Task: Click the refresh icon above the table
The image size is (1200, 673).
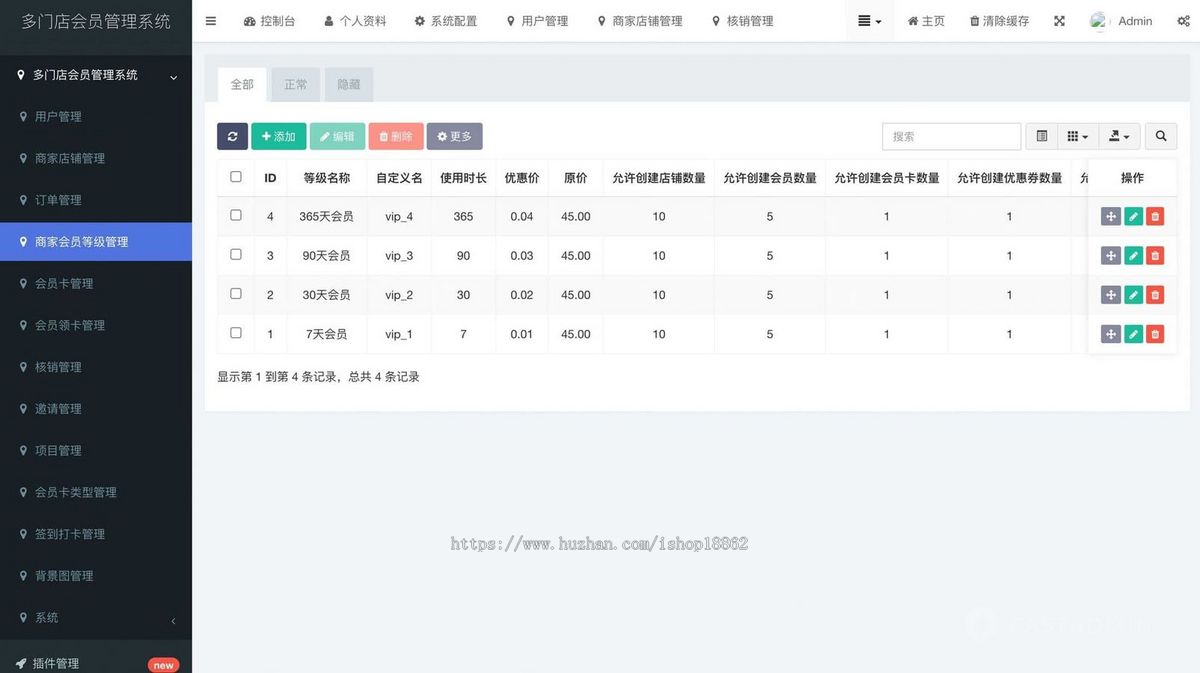Action: click(232, 136)
